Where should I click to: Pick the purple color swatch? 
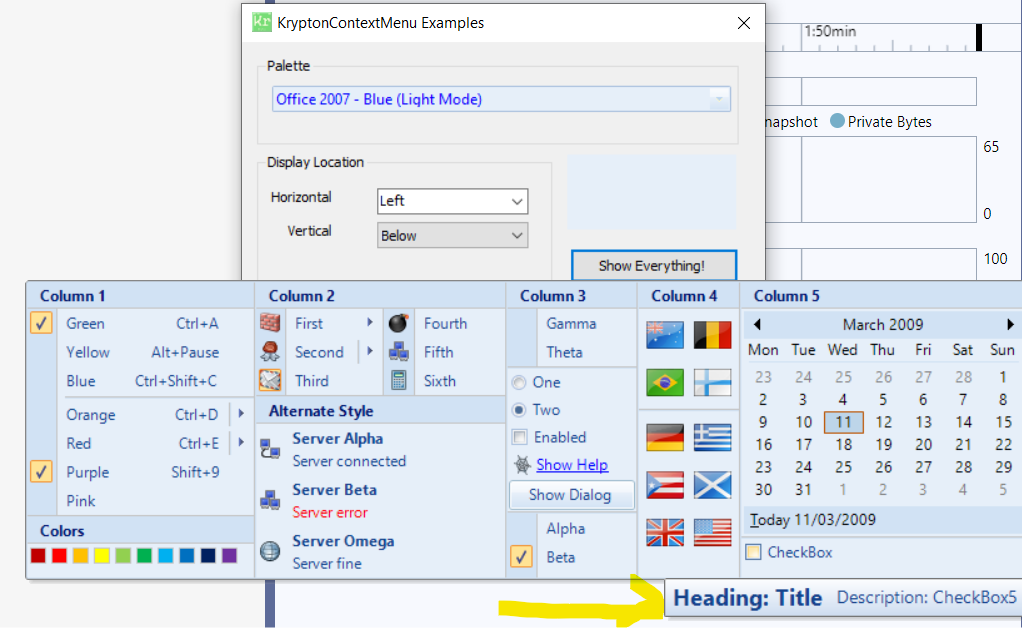pyautogui.click(x=229, y=555)
